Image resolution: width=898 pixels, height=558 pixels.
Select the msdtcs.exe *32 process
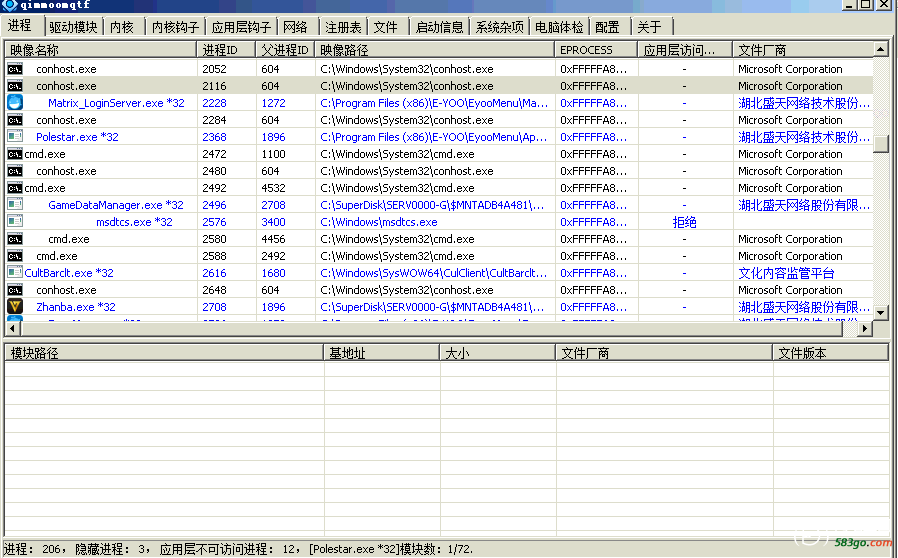click(439, 222)
